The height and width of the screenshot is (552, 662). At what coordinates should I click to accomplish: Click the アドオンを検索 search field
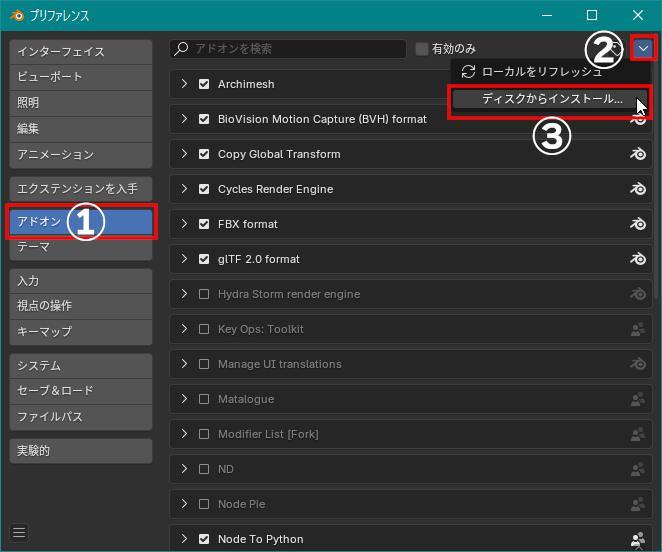pyautogui.click(x=288, y=49)
